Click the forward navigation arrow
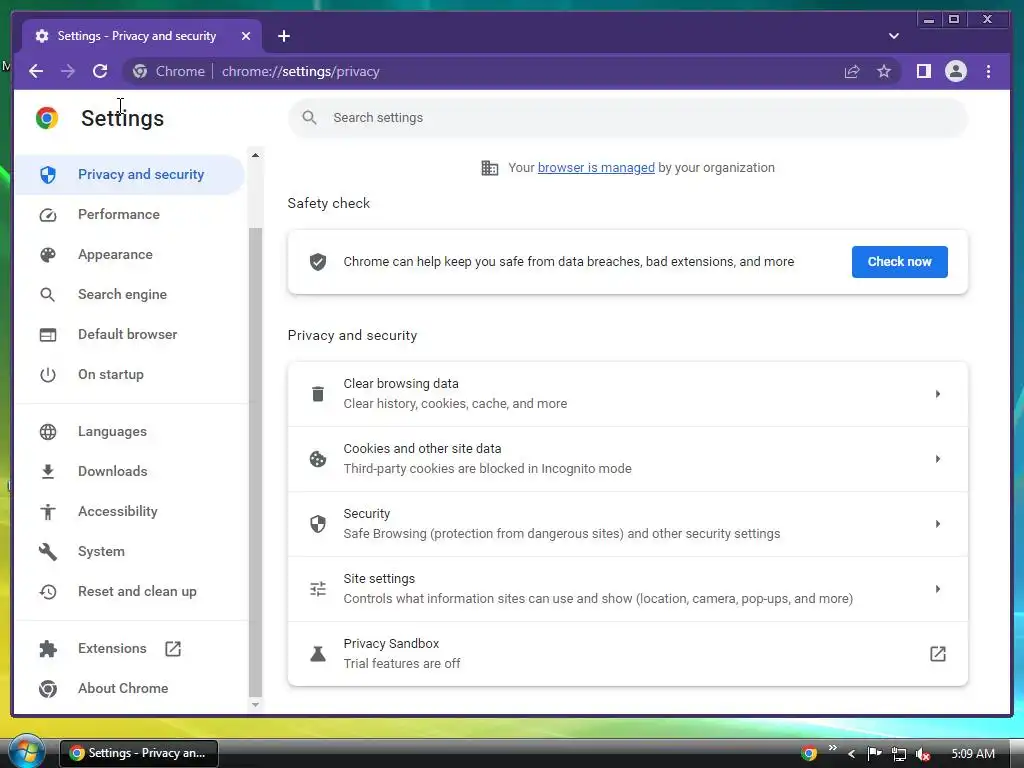This screenshot has width=1024, height=768. click(68, 71)
